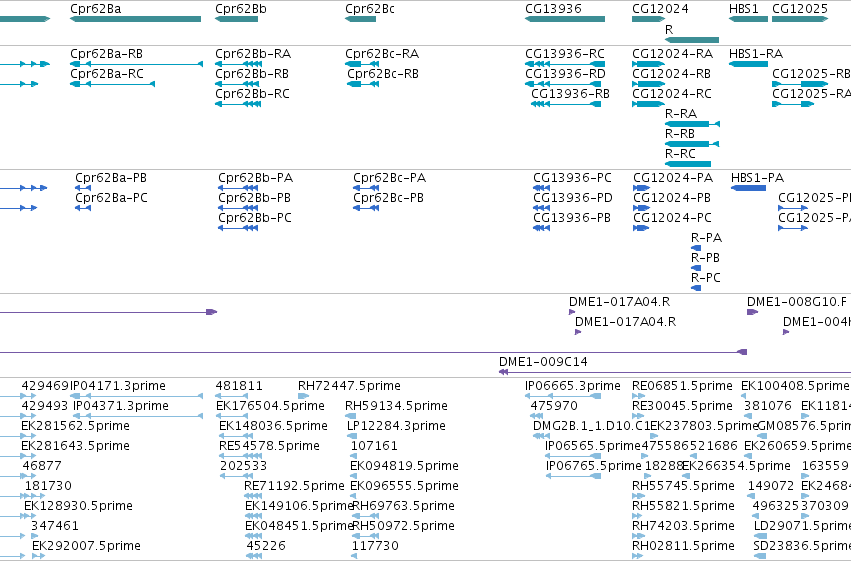
Task: Select protein label Cpr62Bb-PA
Action: [x=256, y=178]
